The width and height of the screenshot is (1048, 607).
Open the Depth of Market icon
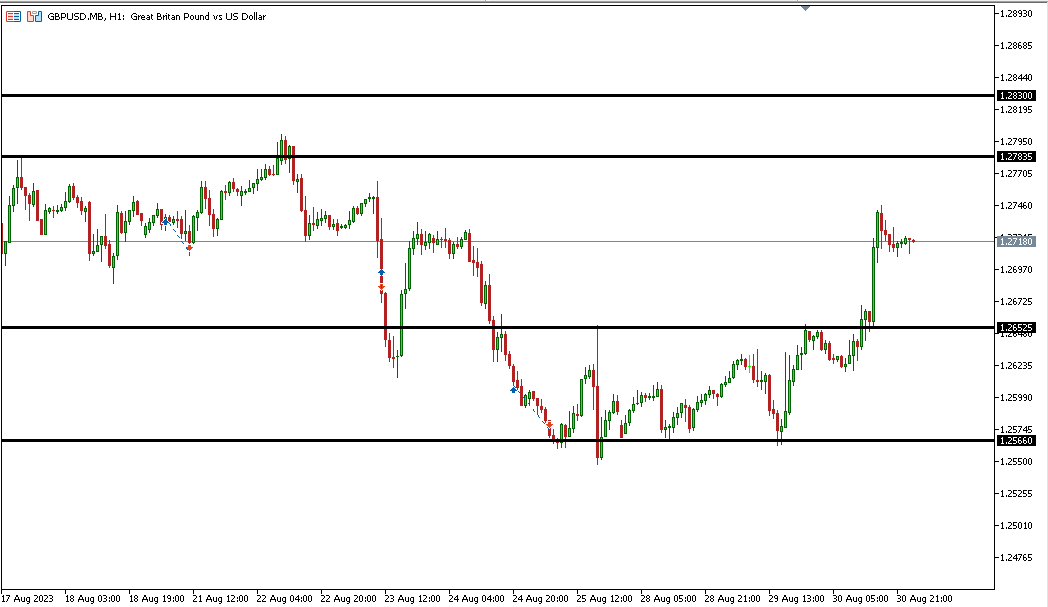tap(34, 17)
